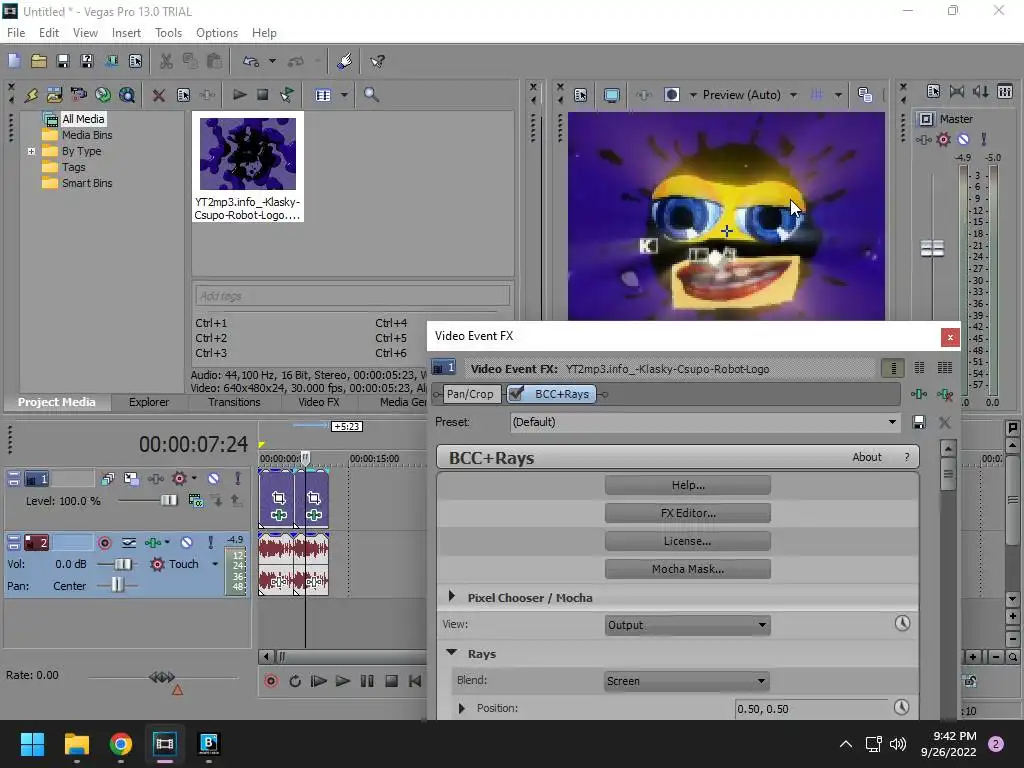Mute video track 1
Screen dimensions: 1024x768
pyautogui.click(x=213, y=479)
